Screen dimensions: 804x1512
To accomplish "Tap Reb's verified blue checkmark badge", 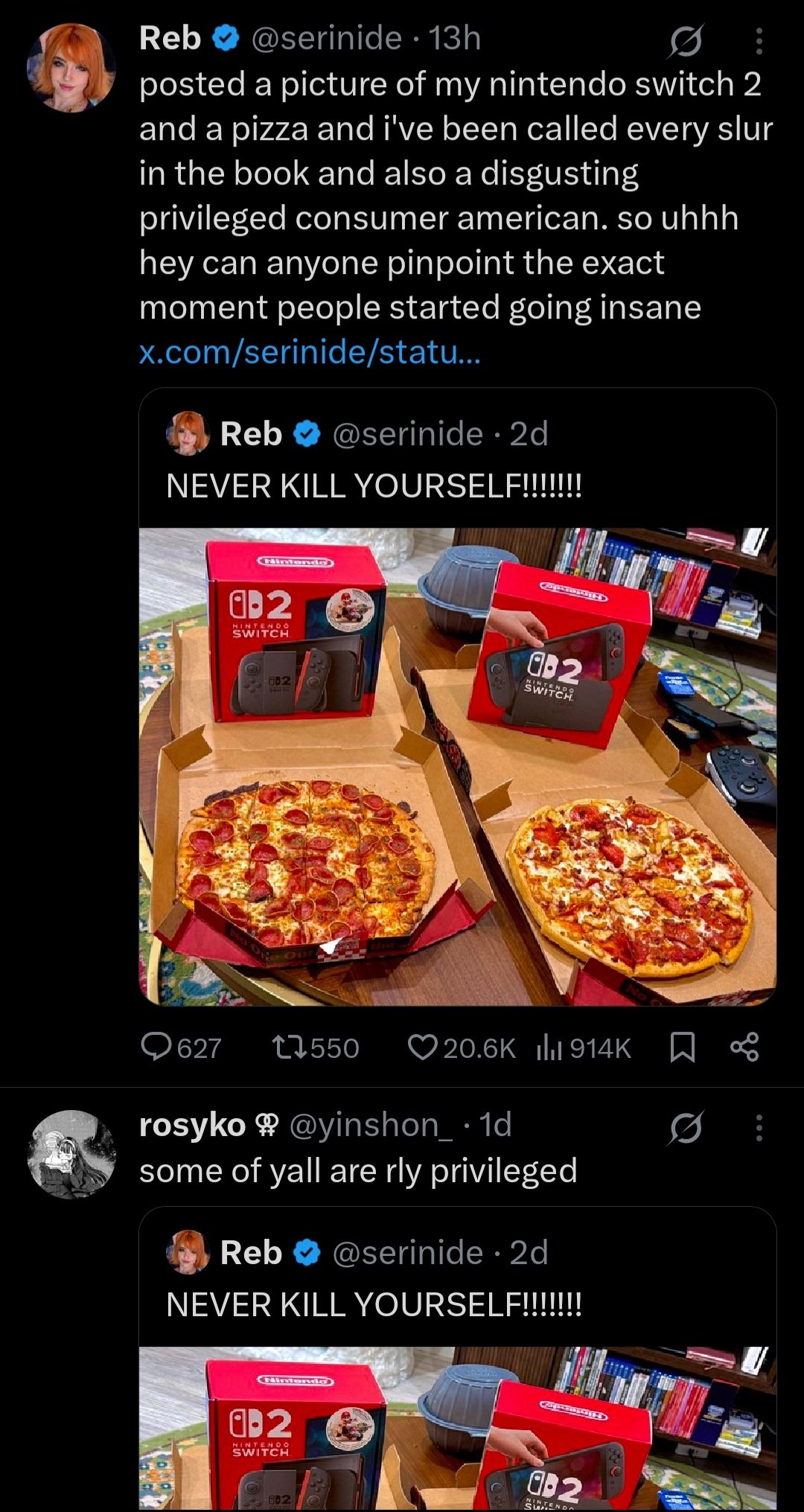I will point(226,38).
